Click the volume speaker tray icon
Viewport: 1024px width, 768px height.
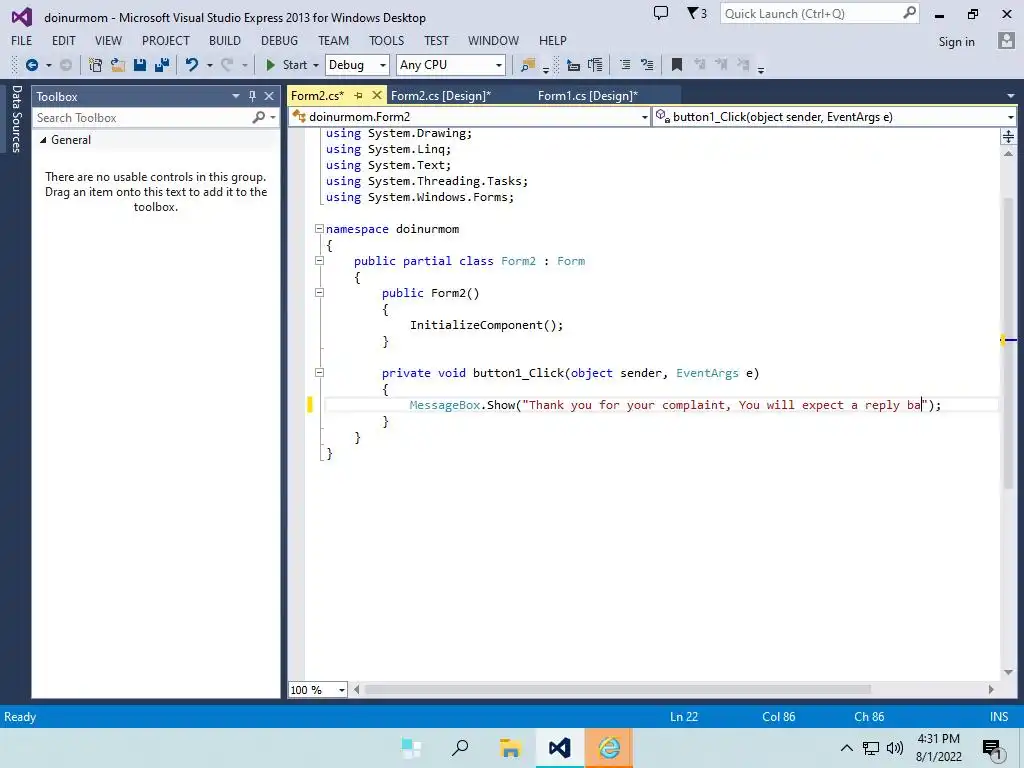click(x=895, y=748)
